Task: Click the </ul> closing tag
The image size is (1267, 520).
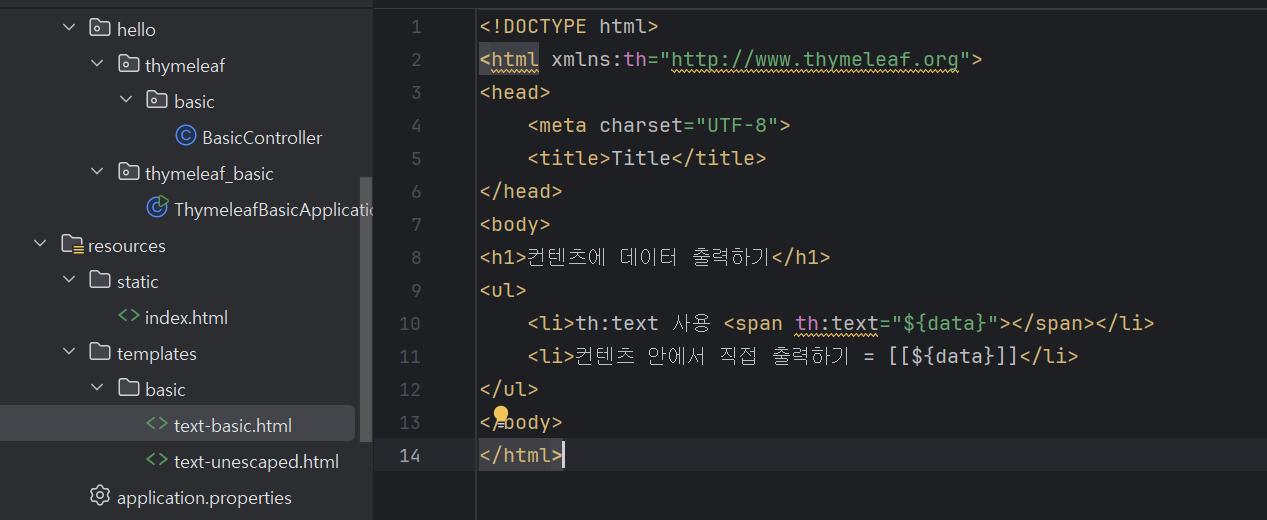Action: [x=509, y=389]
